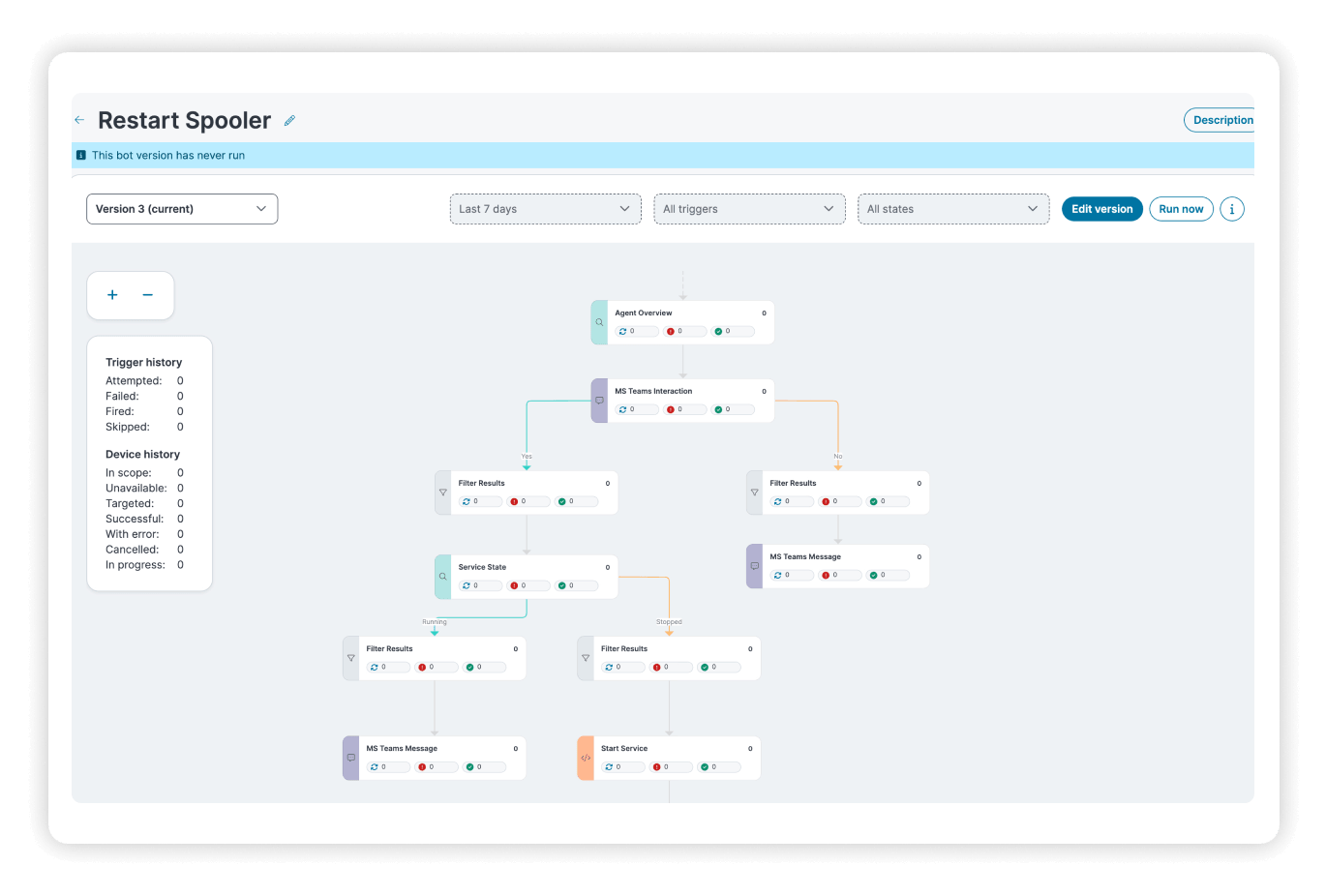
Task: Edit the Restart Spooler name pencil icon
Action: 289,121
